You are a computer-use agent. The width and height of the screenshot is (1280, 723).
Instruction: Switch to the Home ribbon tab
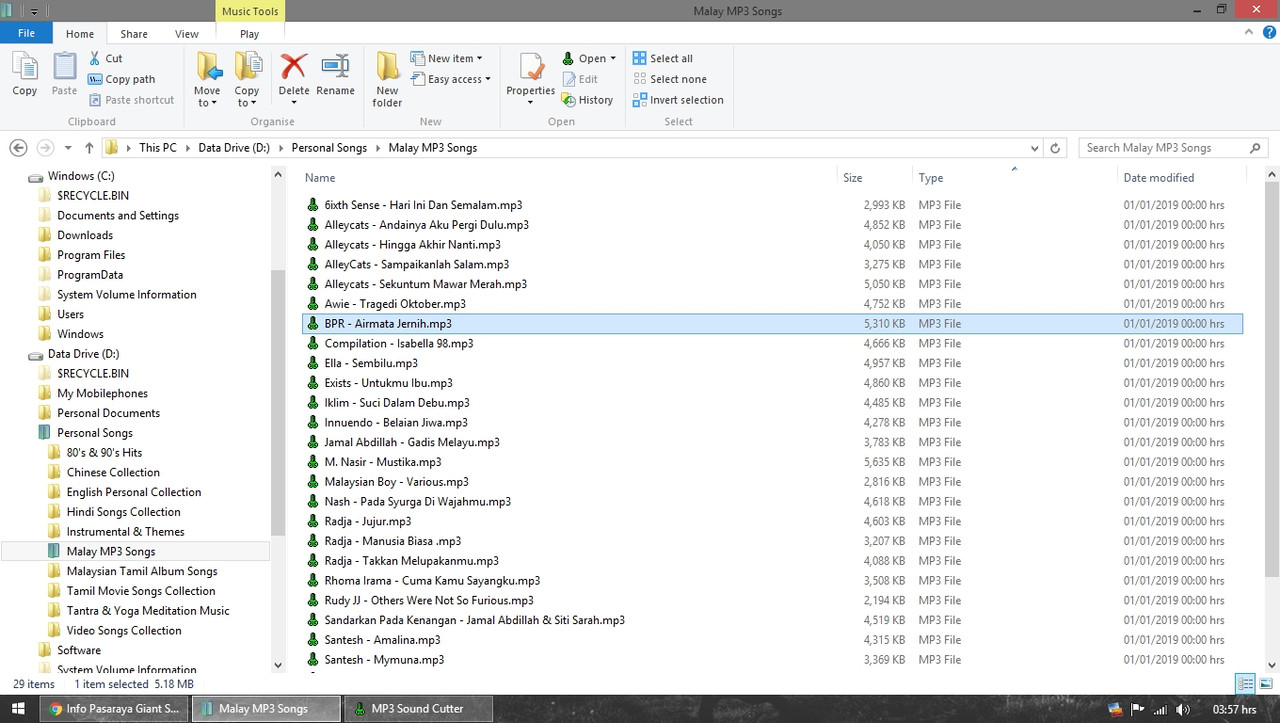coord(80,33)
